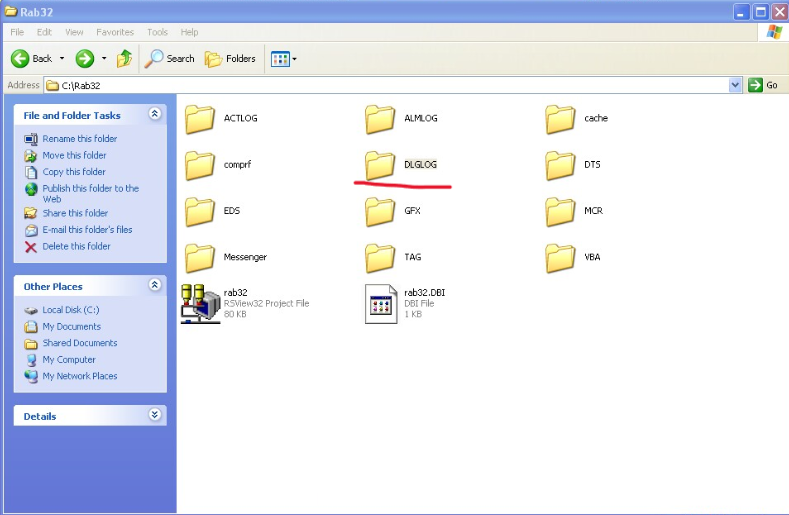Image resolution: width=789 pixels, height=515 pixels.
Task: Collapse the Other Places panel
Action: pyautogui.click(x=154, y=285)
